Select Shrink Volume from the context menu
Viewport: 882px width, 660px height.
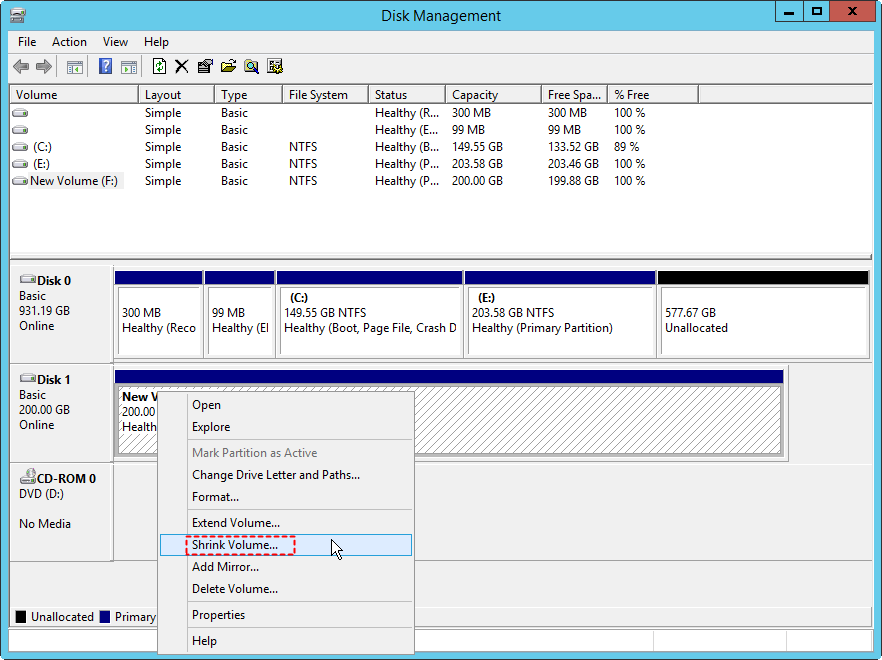pyautogui.click(x=235, y=545)
